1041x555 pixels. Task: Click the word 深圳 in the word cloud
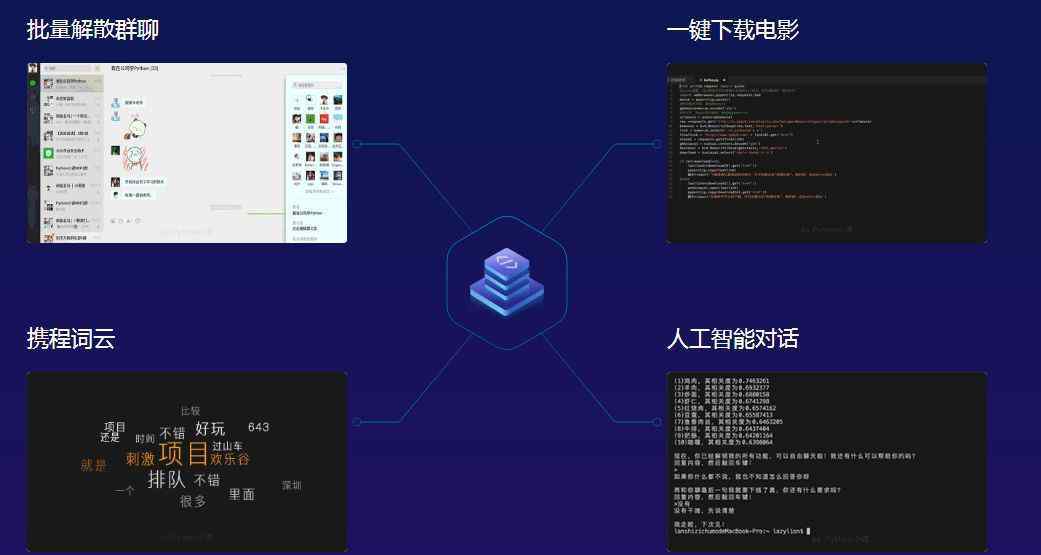291,485
